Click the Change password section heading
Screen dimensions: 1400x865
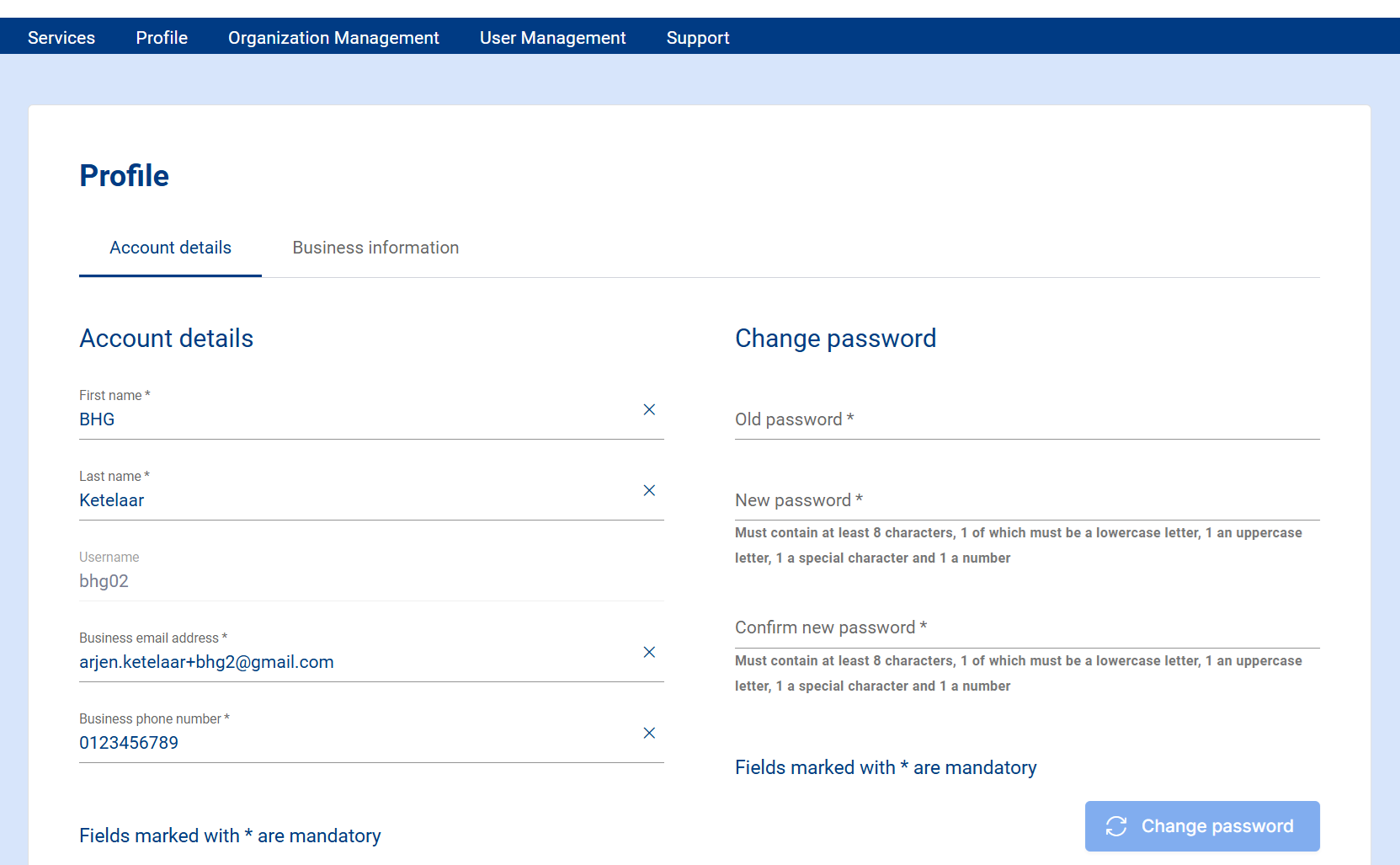coord(835,338)
